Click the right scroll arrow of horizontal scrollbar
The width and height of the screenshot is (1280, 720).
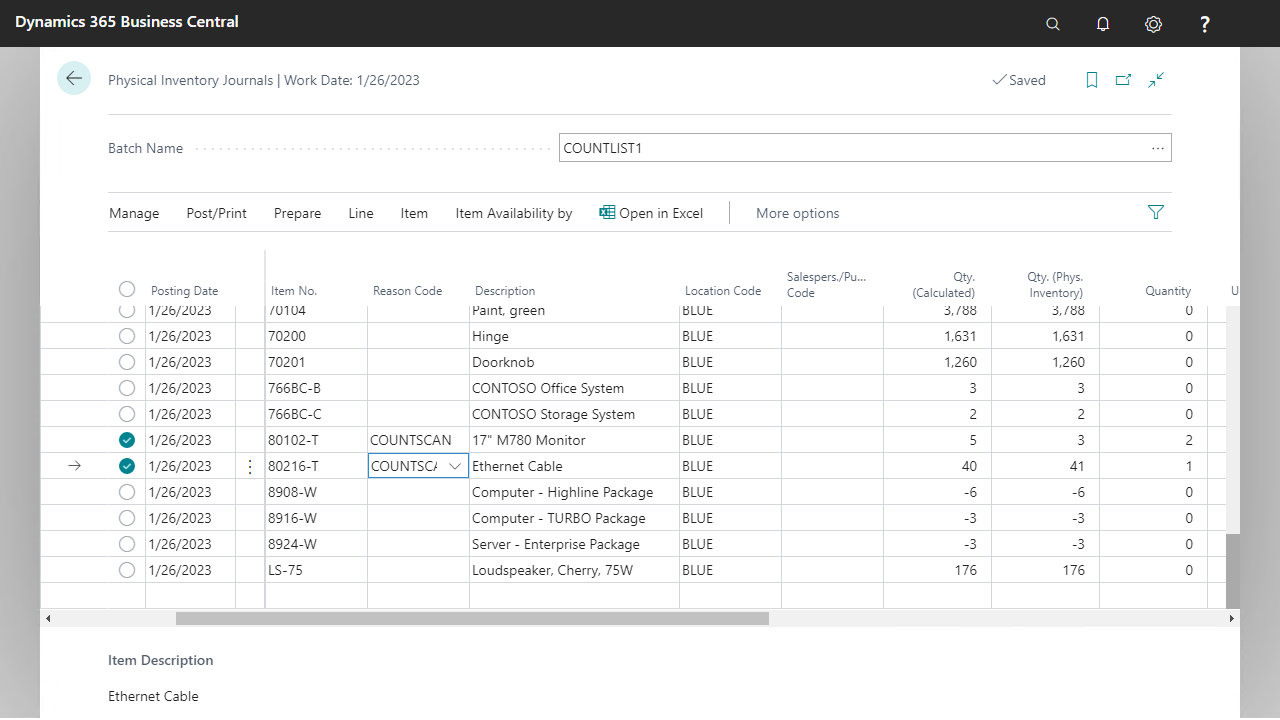1232,619
